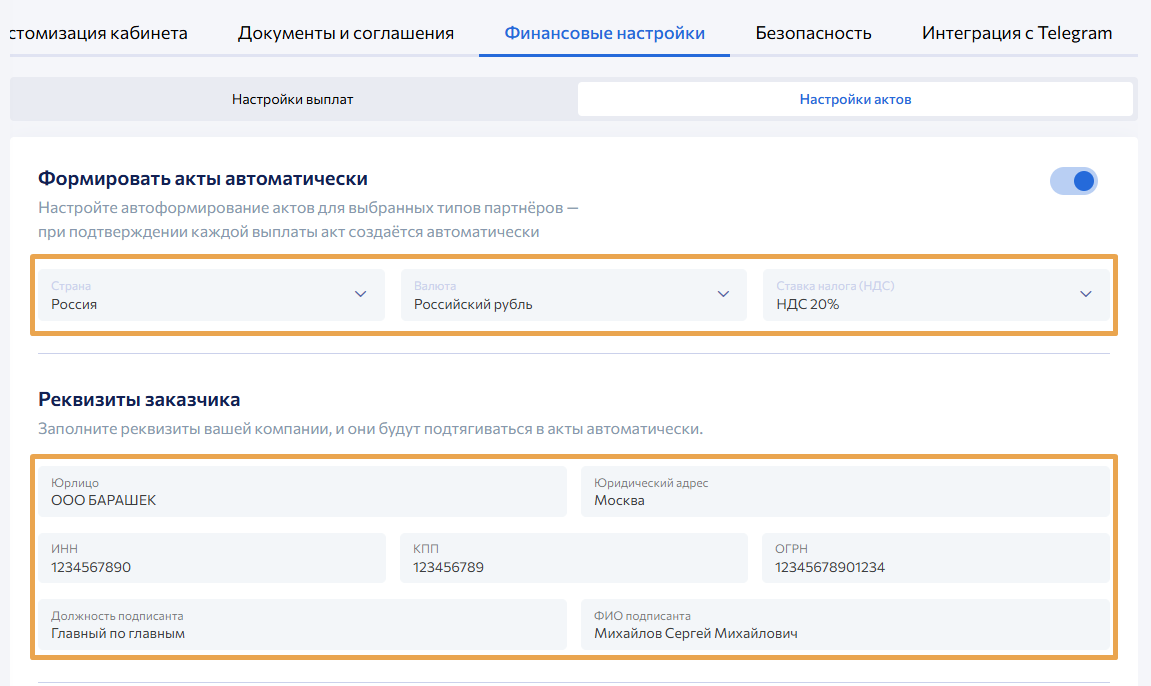Open the Страна dropdown with Россия

click(210, 295)
